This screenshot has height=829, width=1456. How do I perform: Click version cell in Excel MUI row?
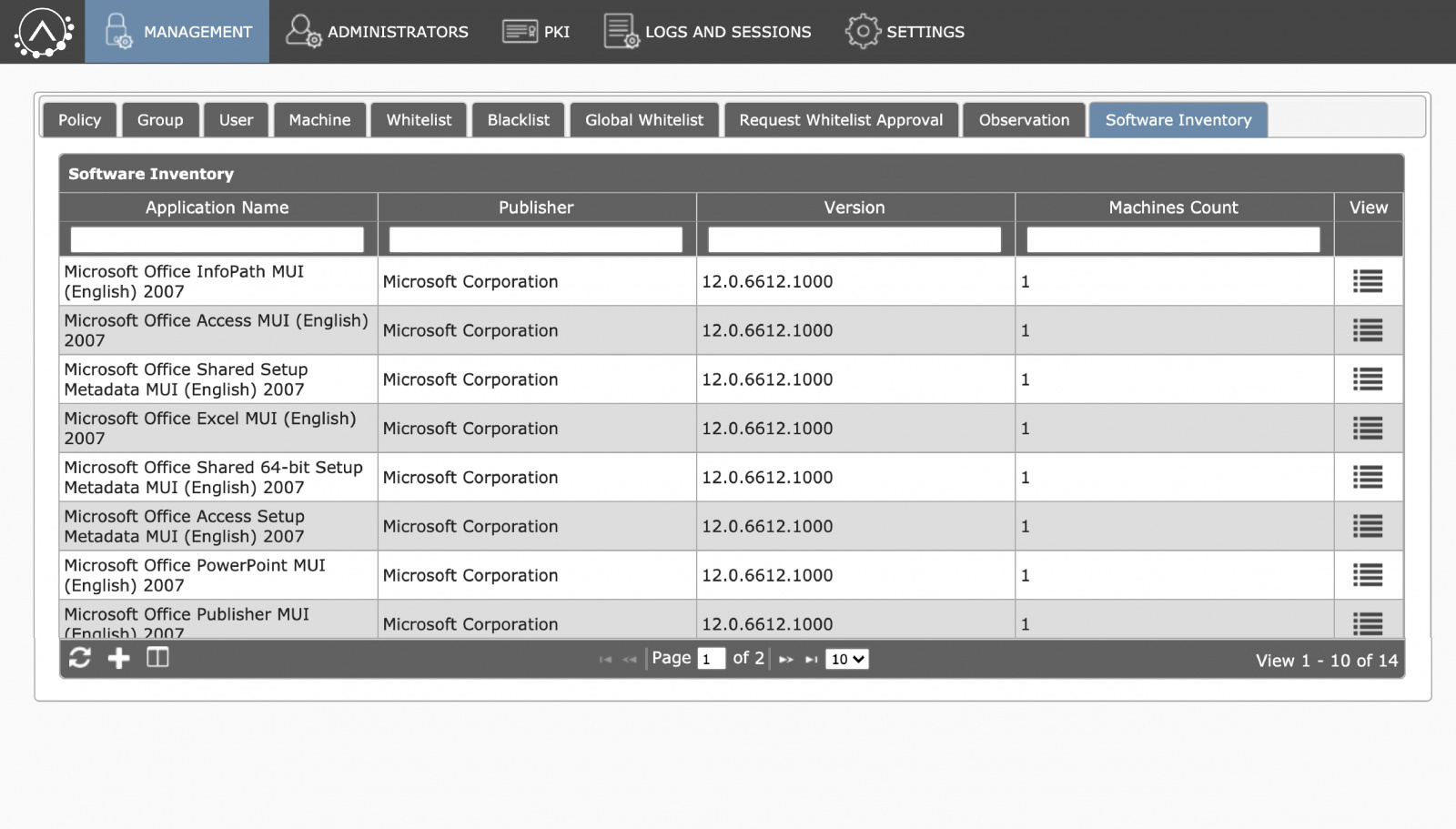[855, 429]
